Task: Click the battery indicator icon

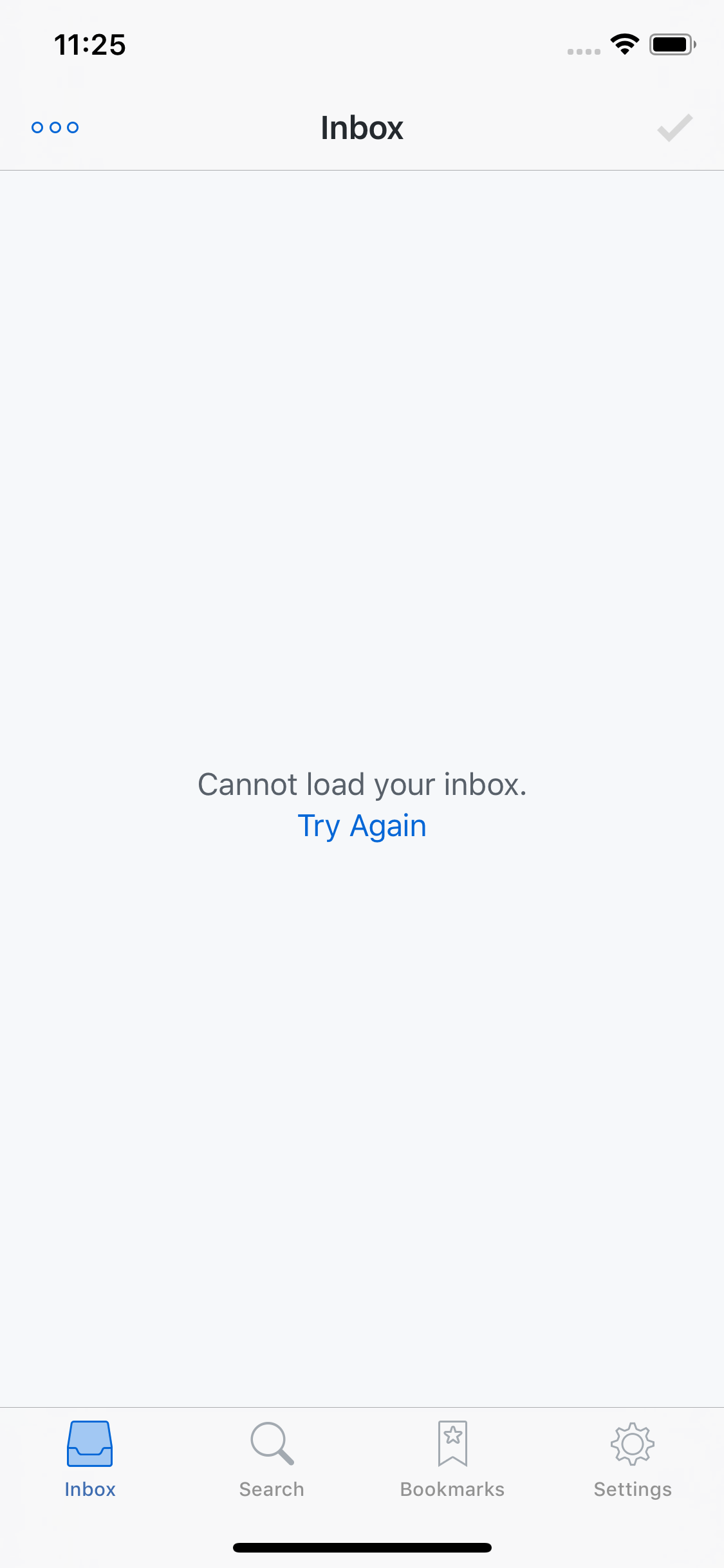Action: click(673, 44)
